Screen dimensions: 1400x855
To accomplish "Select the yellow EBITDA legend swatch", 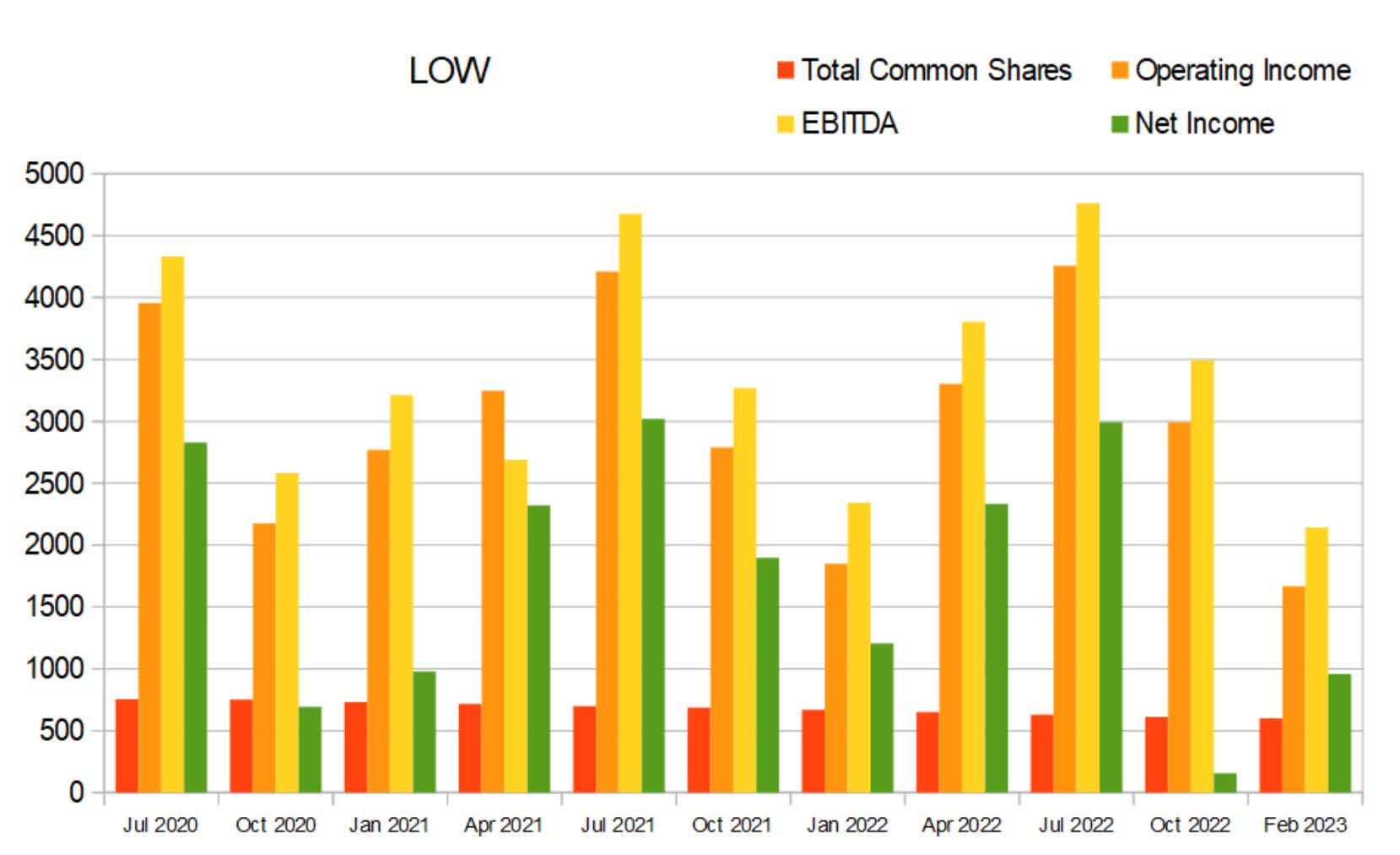I will (x=785, y=124).
